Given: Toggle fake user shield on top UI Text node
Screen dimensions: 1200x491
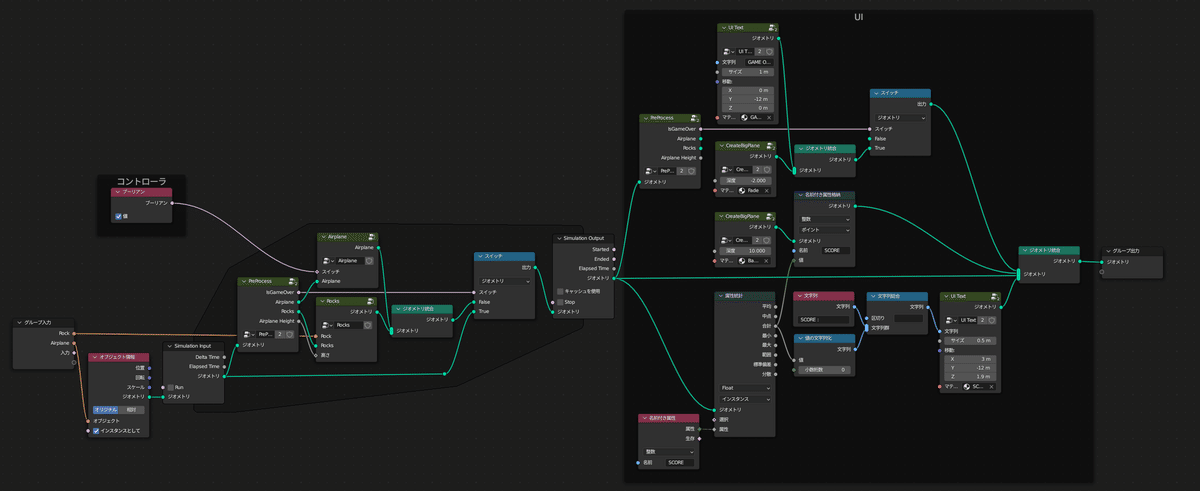Looking at the screenshot, I should tap(771, 50).
